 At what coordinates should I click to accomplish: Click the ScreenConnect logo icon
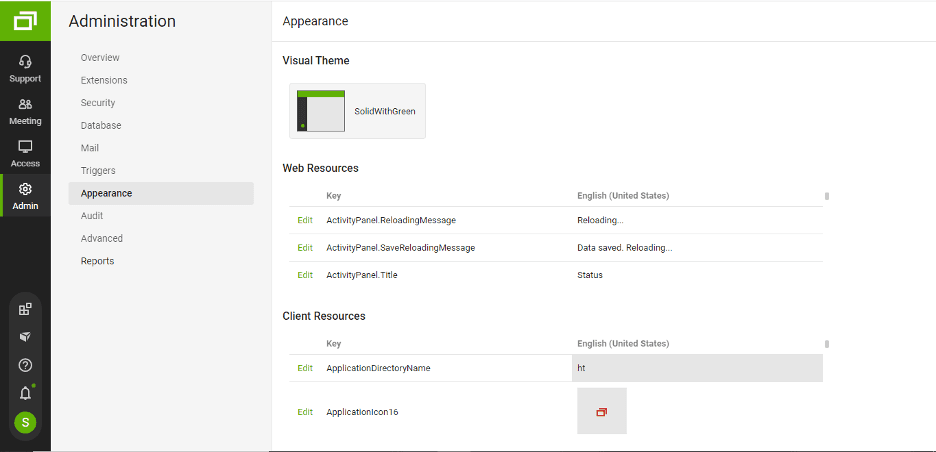[25, 20]
